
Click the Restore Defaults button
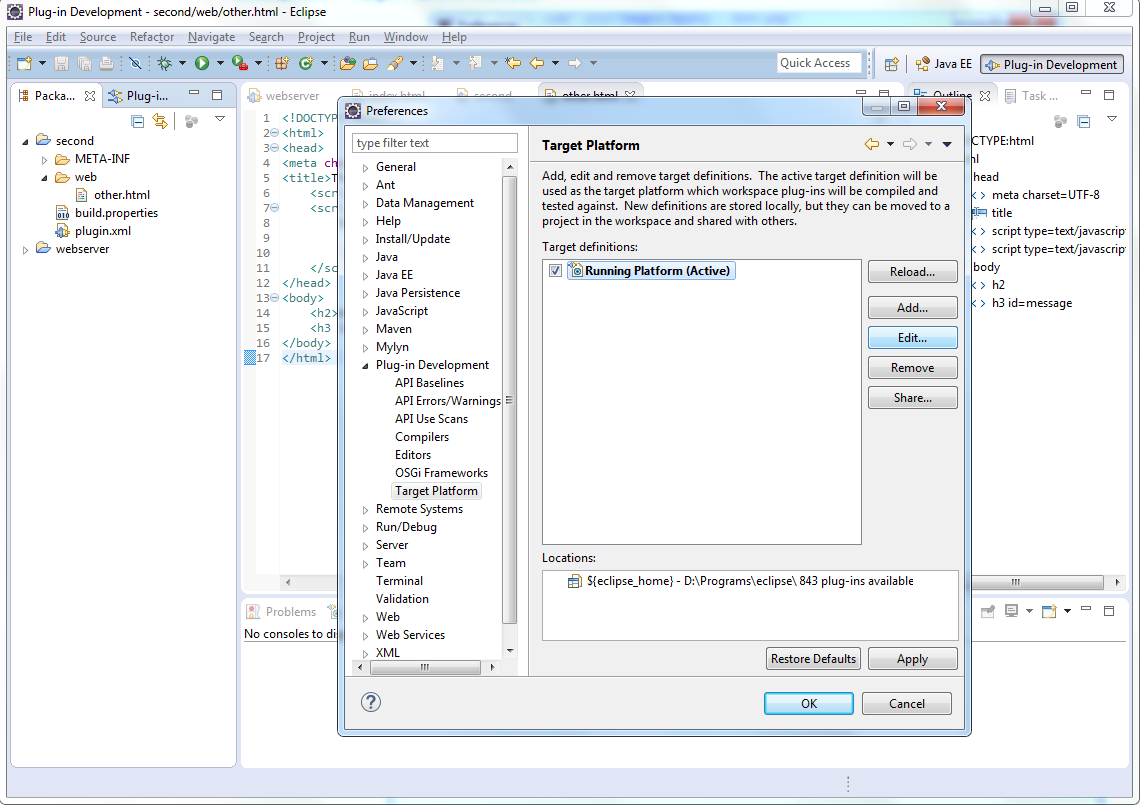click(x=813, y=658)
